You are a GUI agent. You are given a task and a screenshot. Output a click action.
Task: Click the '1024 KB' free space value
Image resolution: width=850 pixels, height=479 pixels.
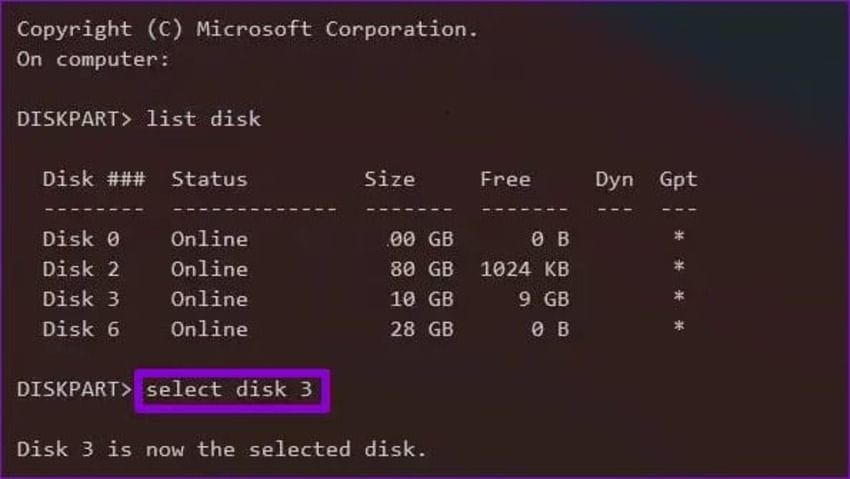click(x=524, y=269)
